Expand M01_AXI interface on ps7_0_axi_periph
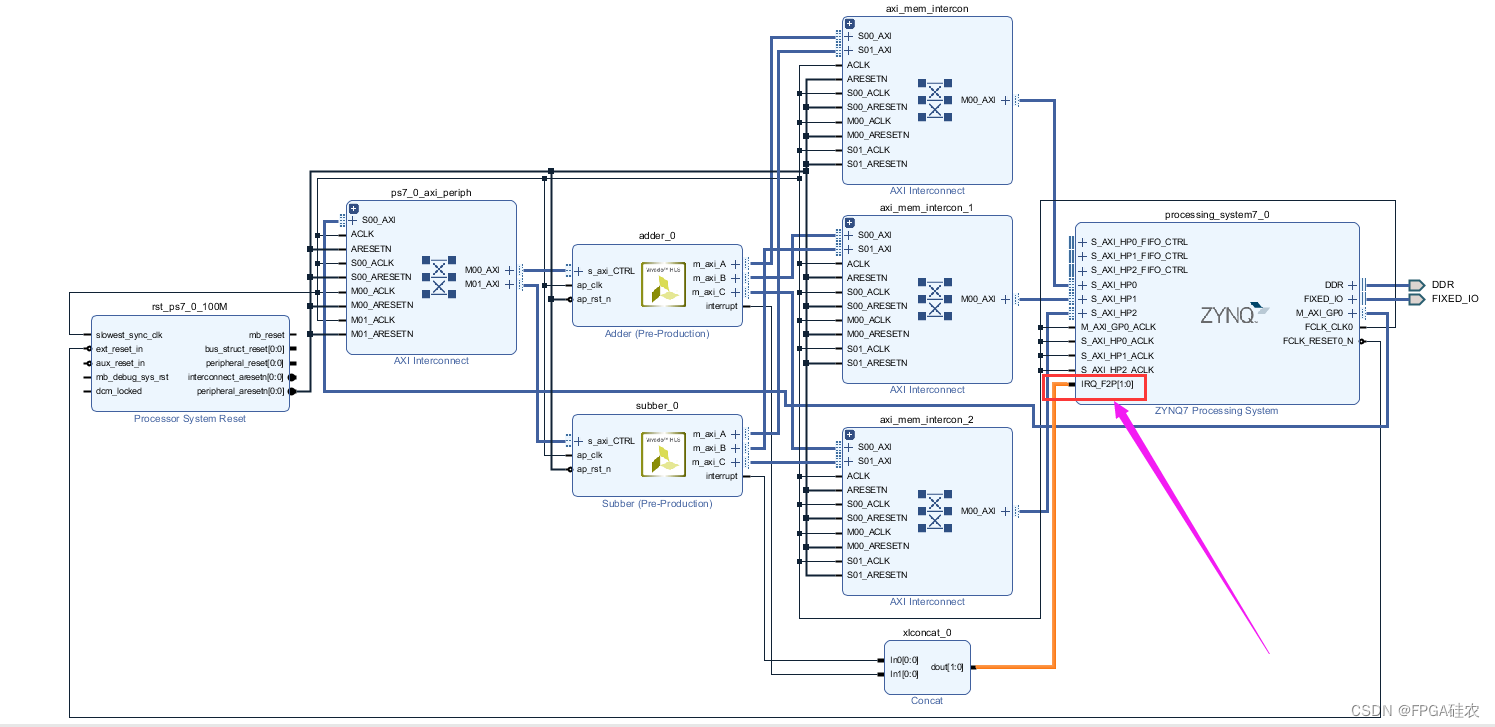The width and height of the screenshot is (1495, 727). pyautogui.click(x=508, y=284)
